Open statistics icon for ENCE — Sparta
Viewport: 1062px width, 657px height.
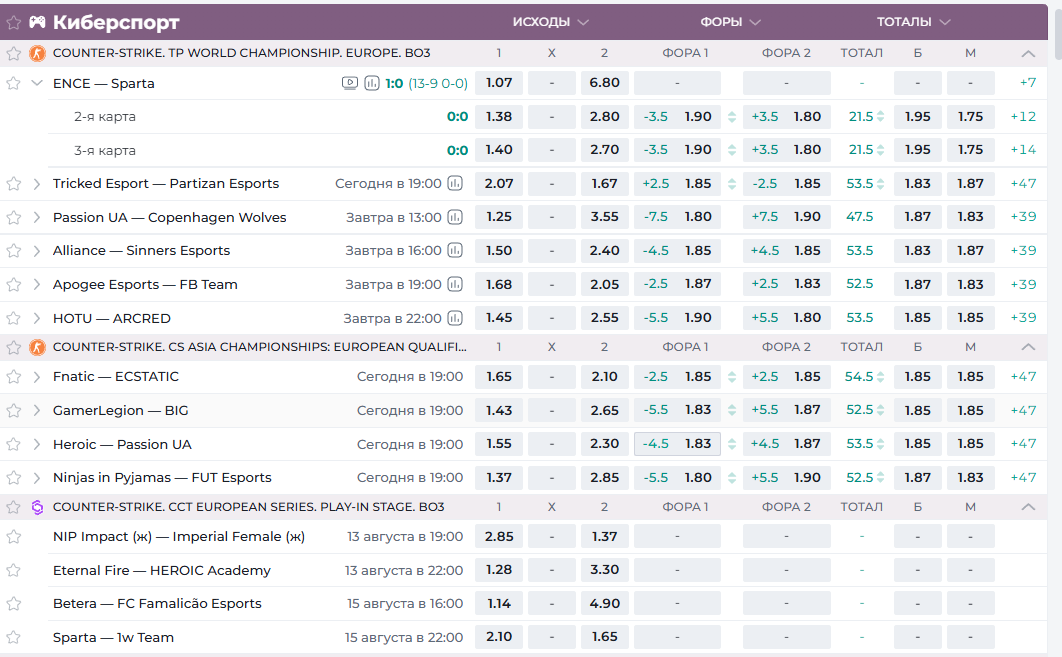pos(372,83)
